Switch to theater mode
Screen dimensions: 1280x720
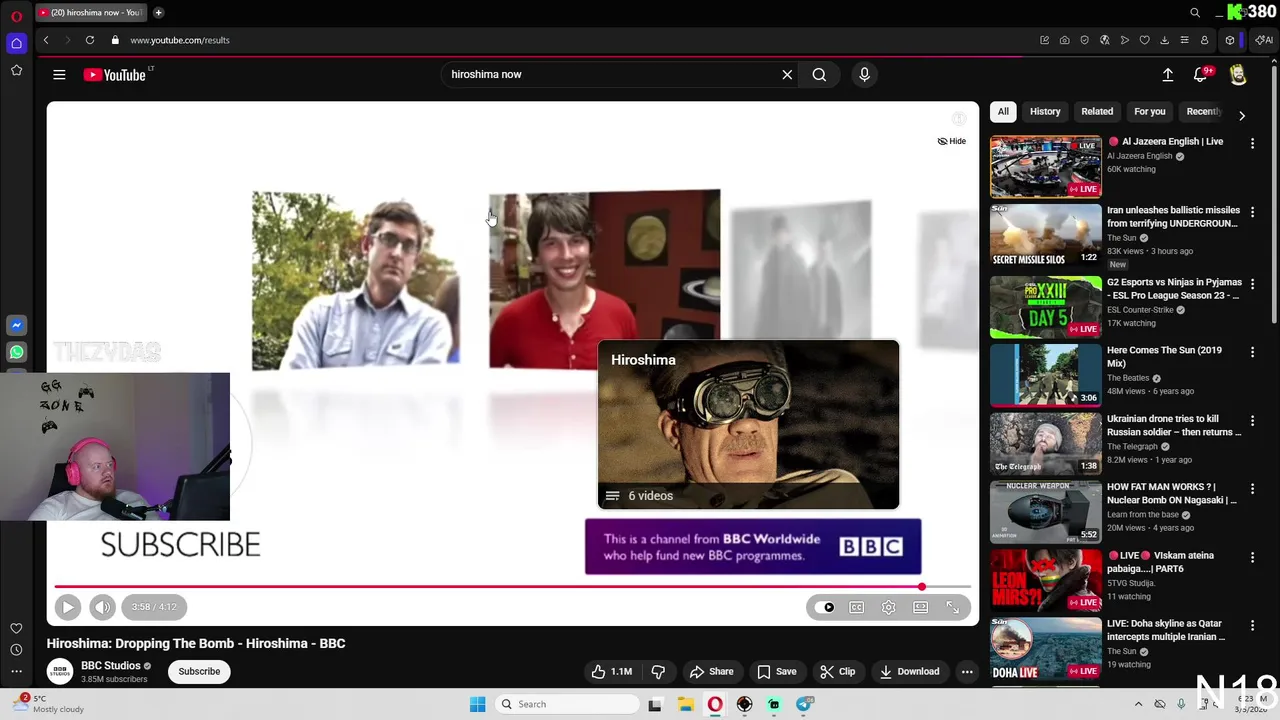point(921,607)
